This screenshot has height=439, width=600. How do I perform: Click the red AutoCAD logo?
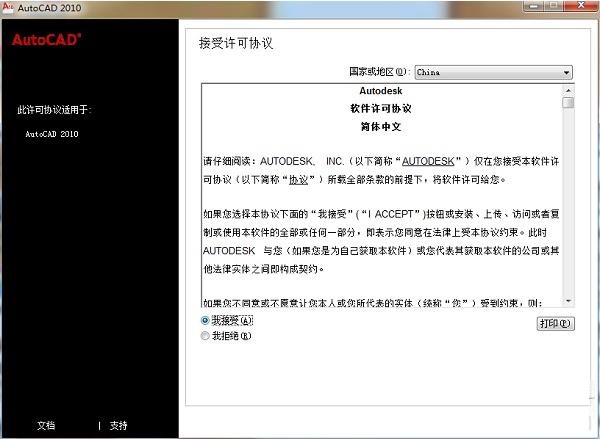(46, 40)
